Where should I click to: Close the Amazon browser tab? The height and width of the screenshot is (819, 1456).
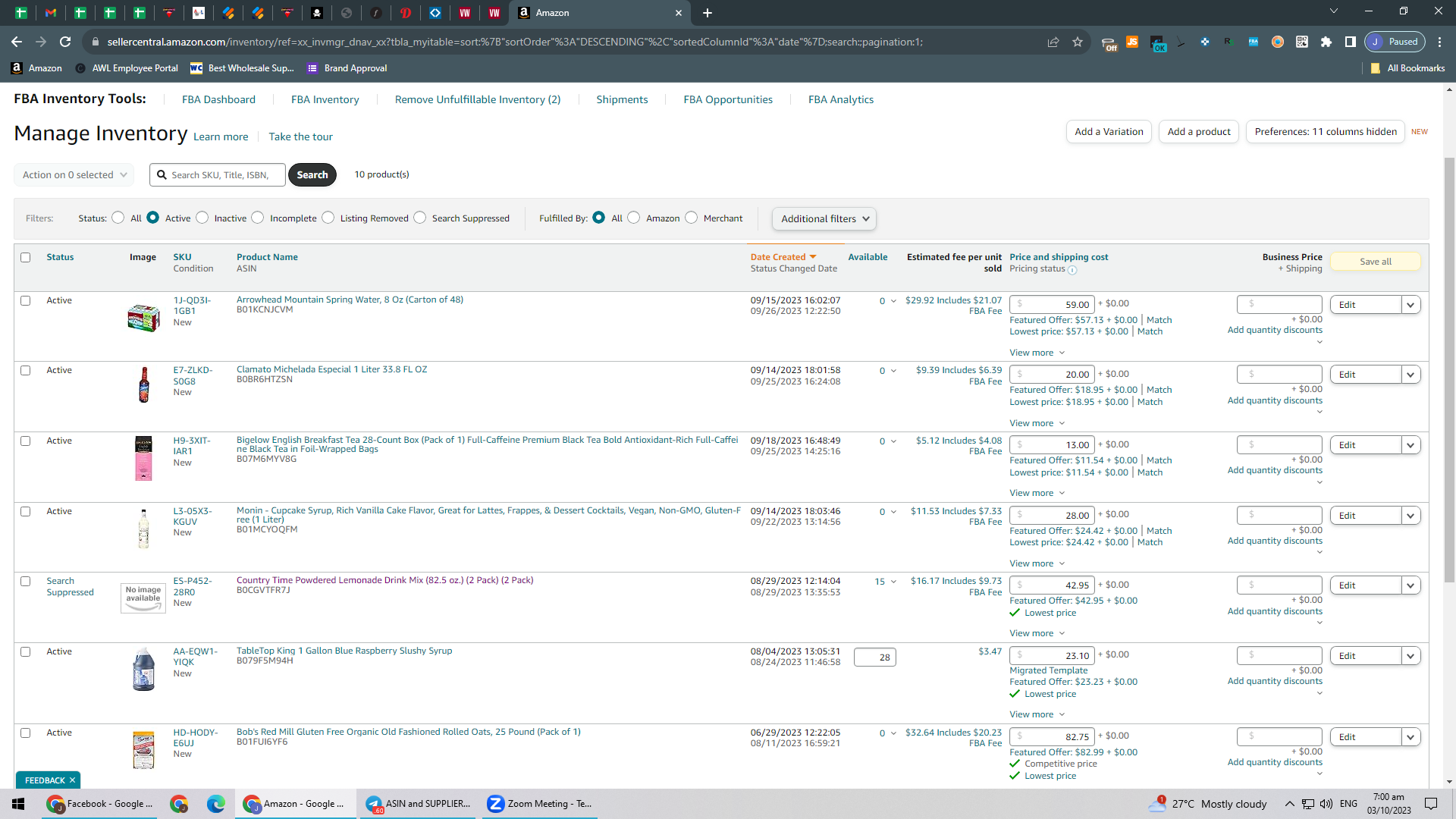(x=679, y=13)
